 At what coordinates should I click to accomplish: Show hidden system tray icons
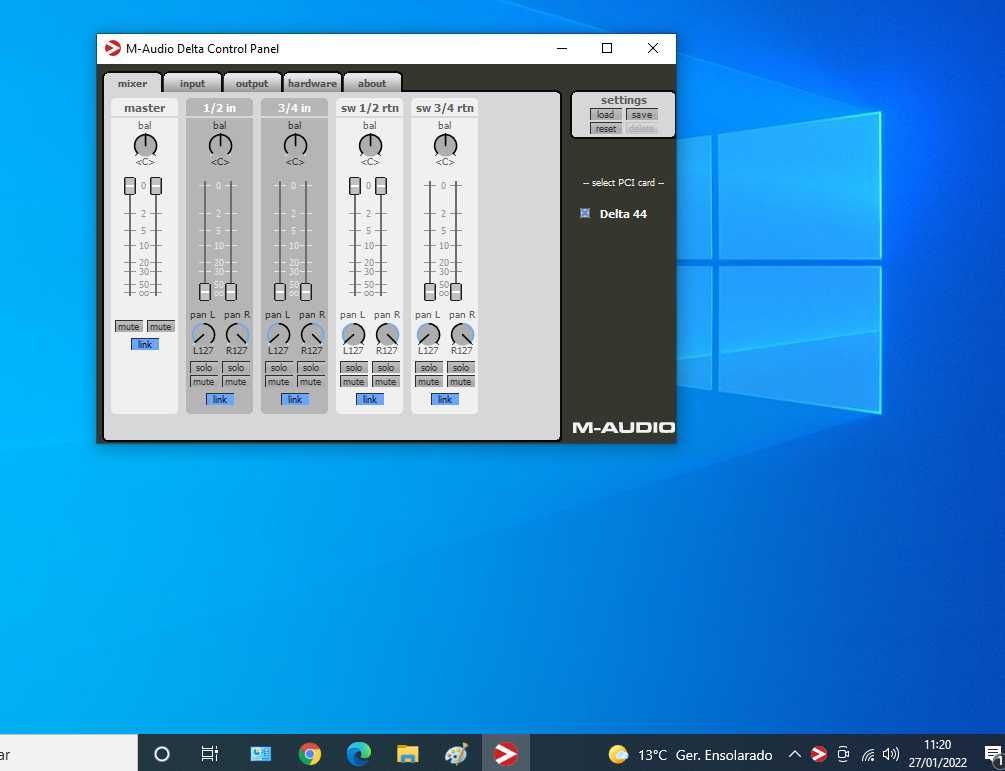[x=794, y=754]
